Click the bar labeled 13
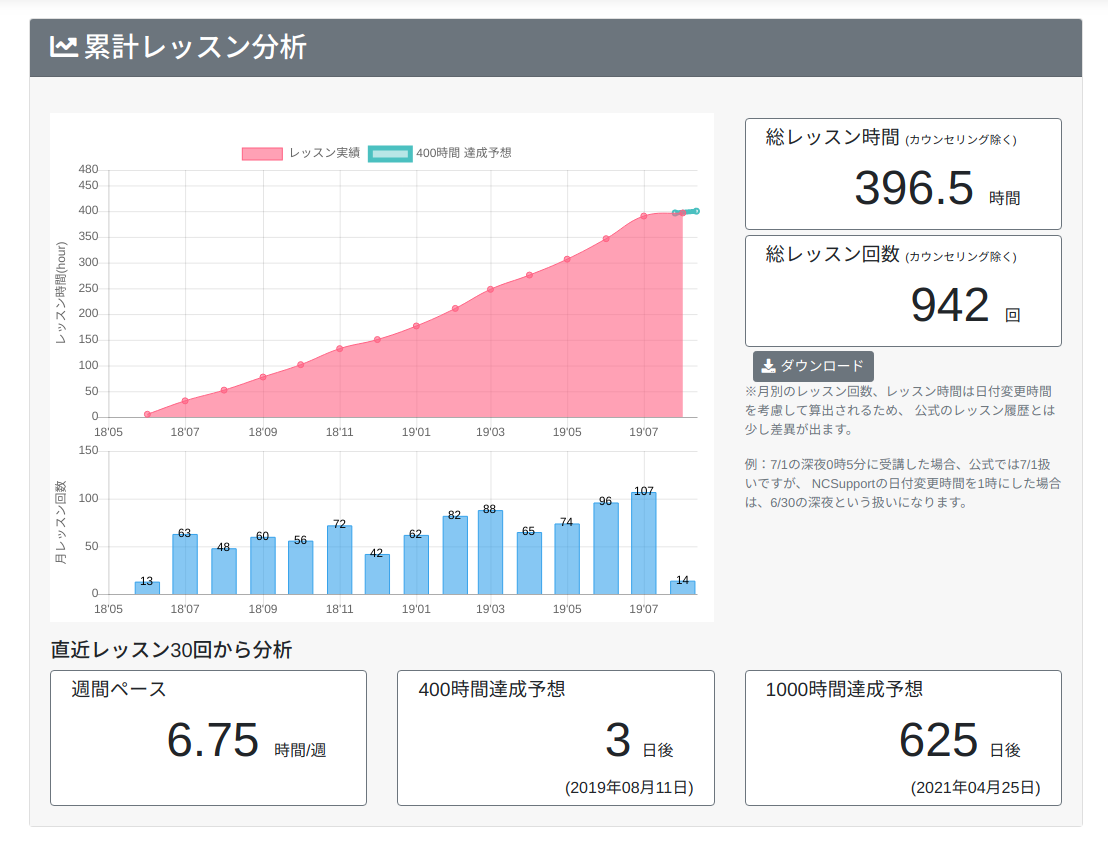The image size is (1108, 845). click(147, 588)
